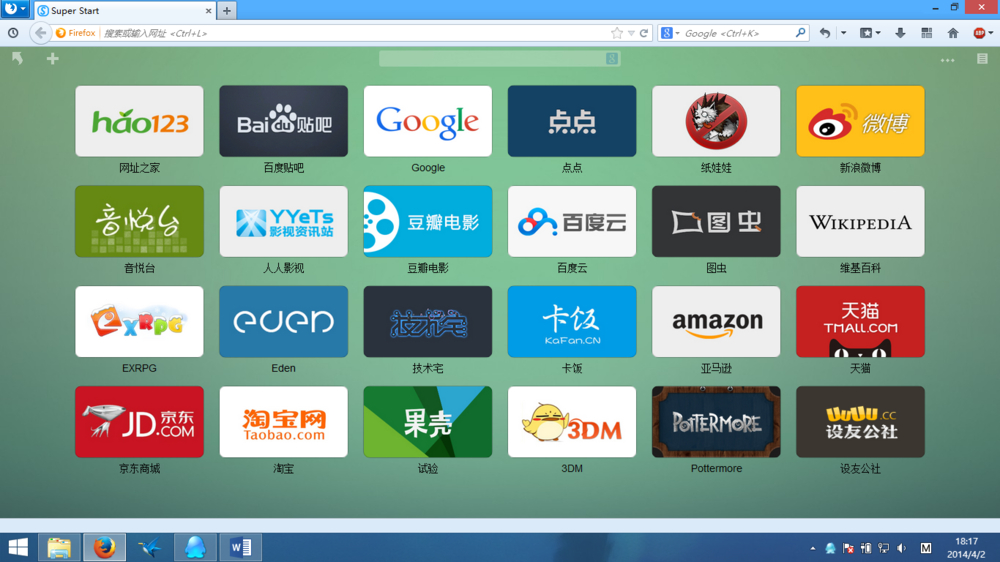Image resolution: width=1000 pixels, height=562 pixels.
Task: Click the Super Start bookmark arrow icon
Action: click(x=17, y=59)
